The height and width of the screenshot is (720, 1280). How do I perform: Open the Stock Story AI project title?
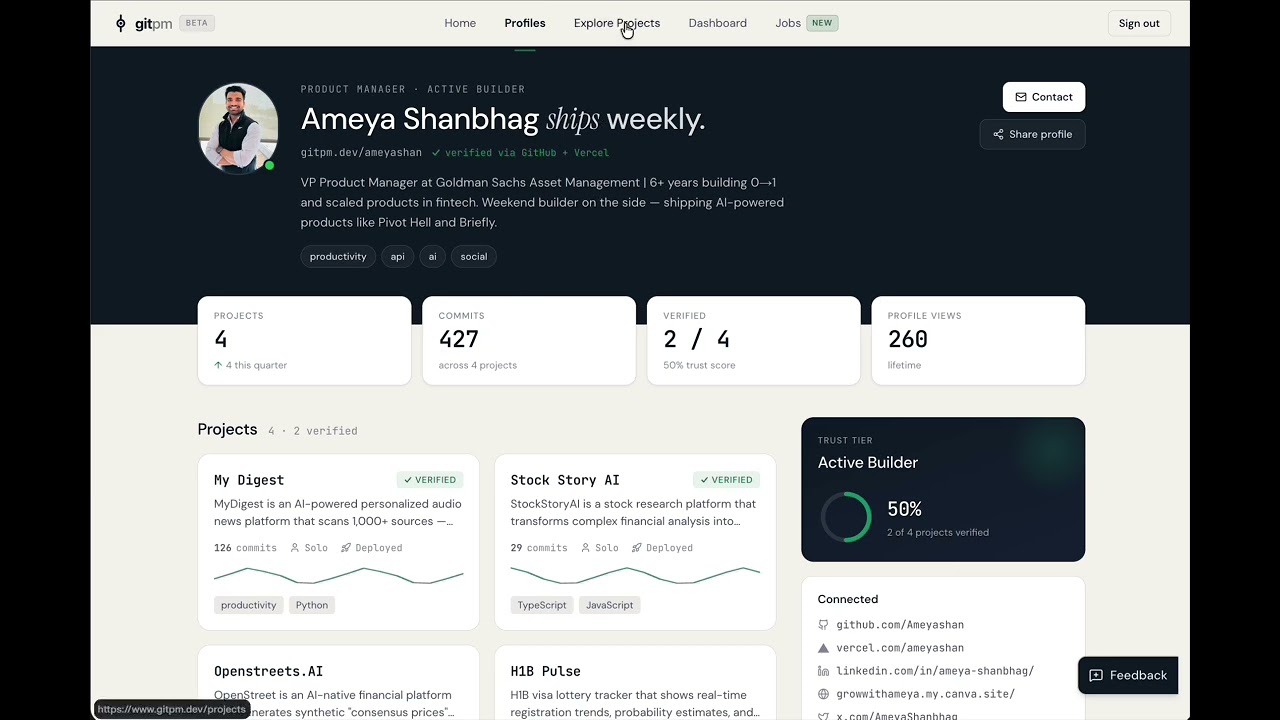pyautogui.click(x=565, y=480)
